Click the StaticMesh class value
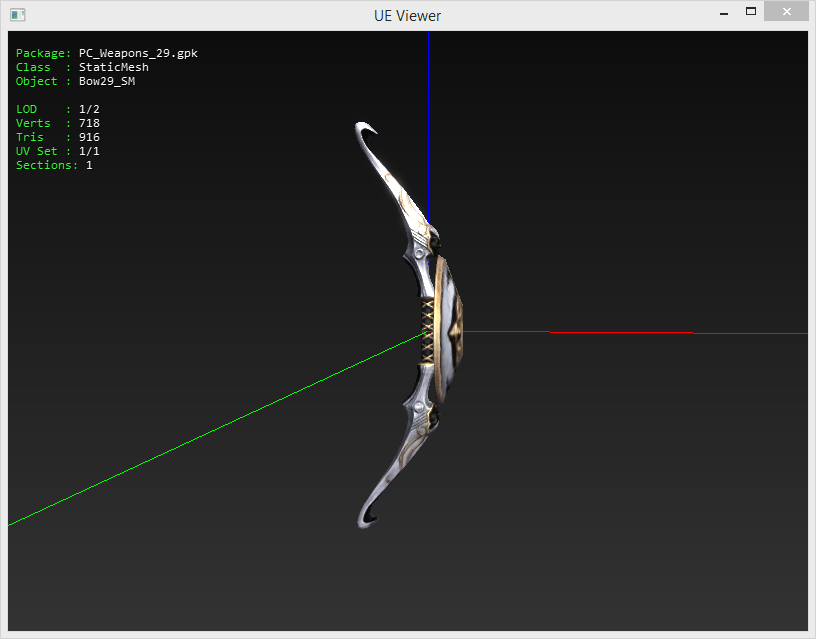The height and width of the screenshot is (639, 816). (113, 67)
